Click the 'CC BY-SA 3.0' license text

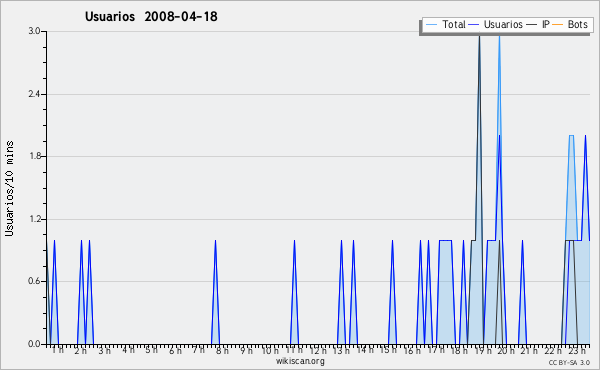569,362
